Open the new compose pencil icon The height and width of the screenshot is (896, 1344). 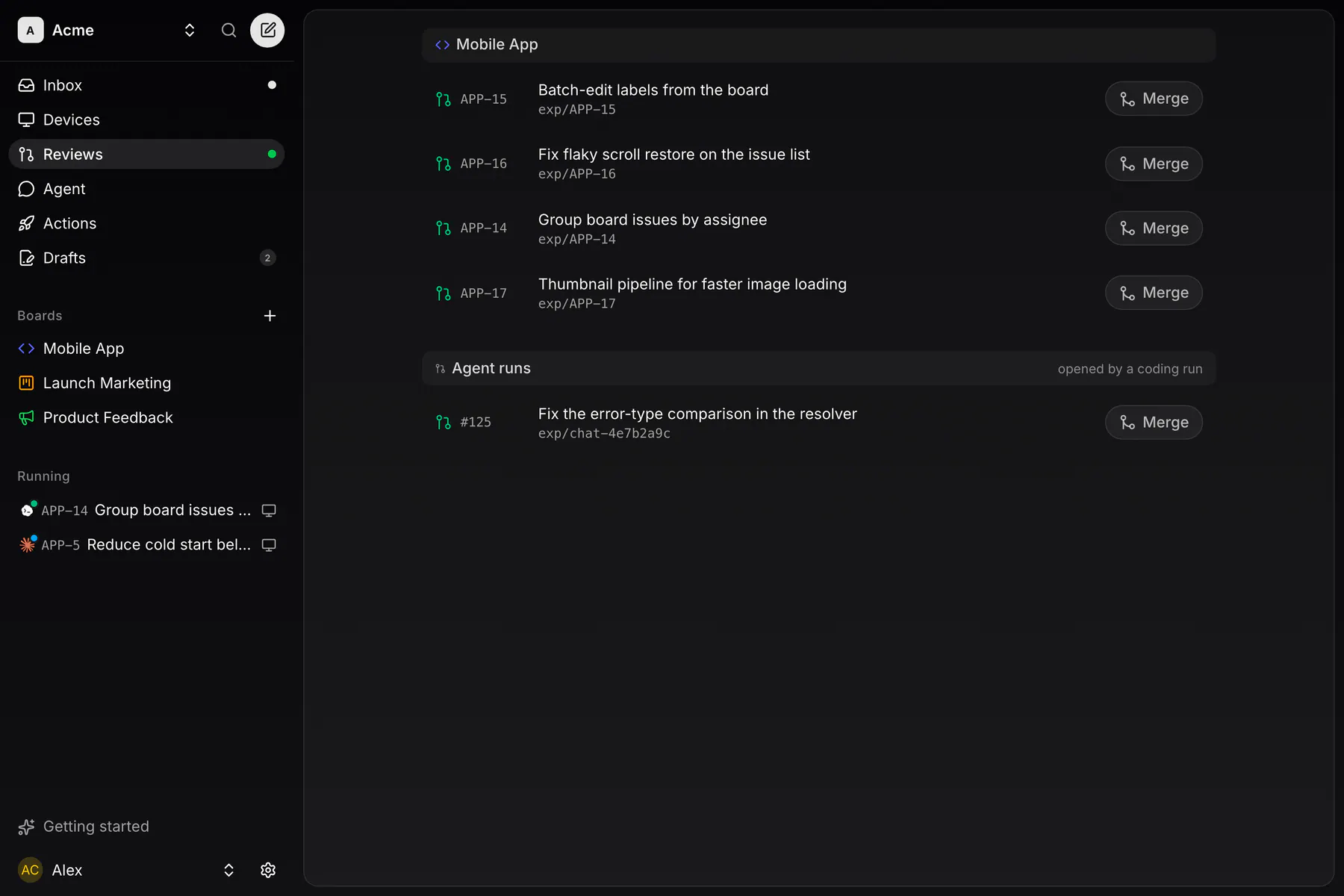pyautogui.click(x=267, y=30)
